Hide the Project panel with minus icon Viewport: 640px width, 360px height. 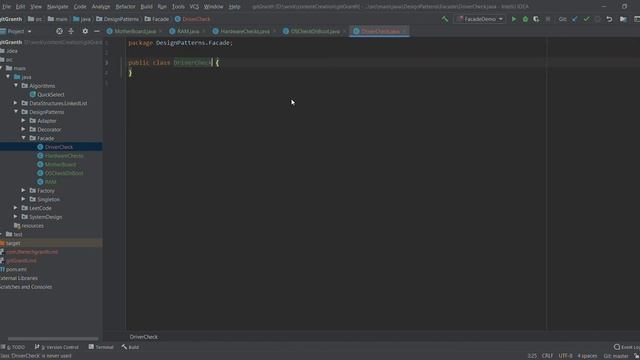click(97, 31)
